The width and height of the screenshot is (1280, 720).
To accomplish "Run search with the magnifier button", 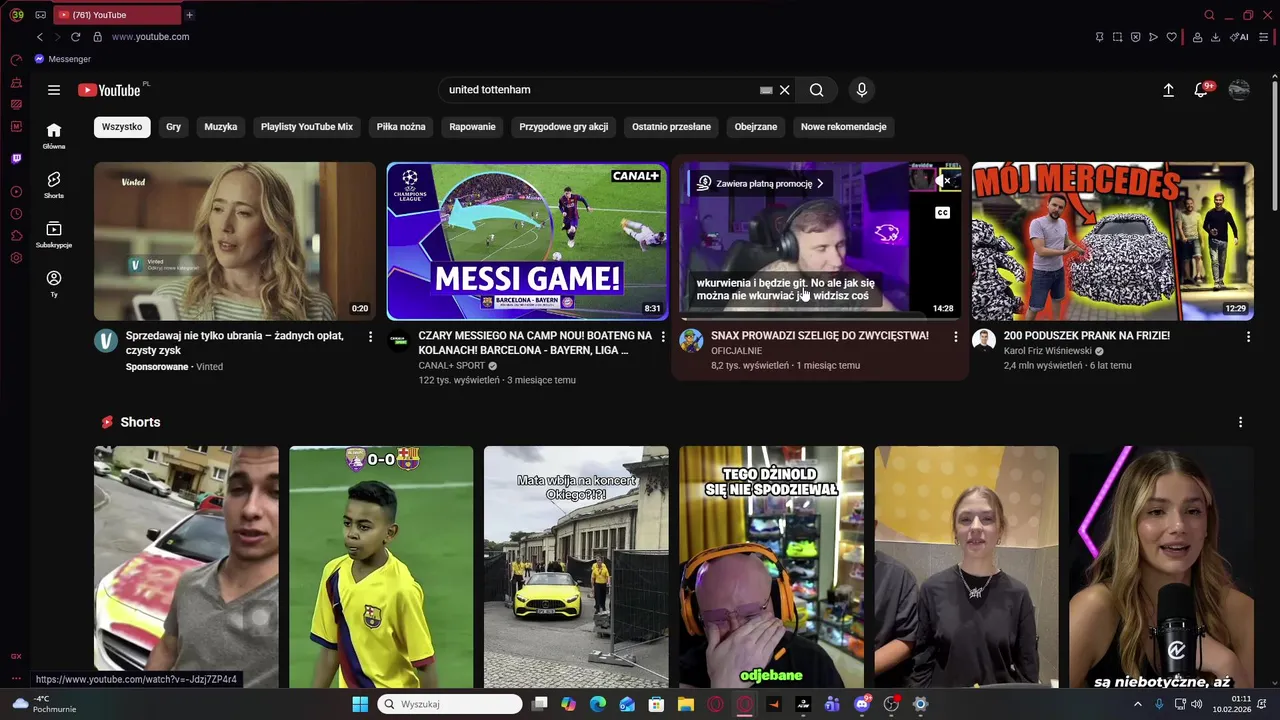I will 817,90.
